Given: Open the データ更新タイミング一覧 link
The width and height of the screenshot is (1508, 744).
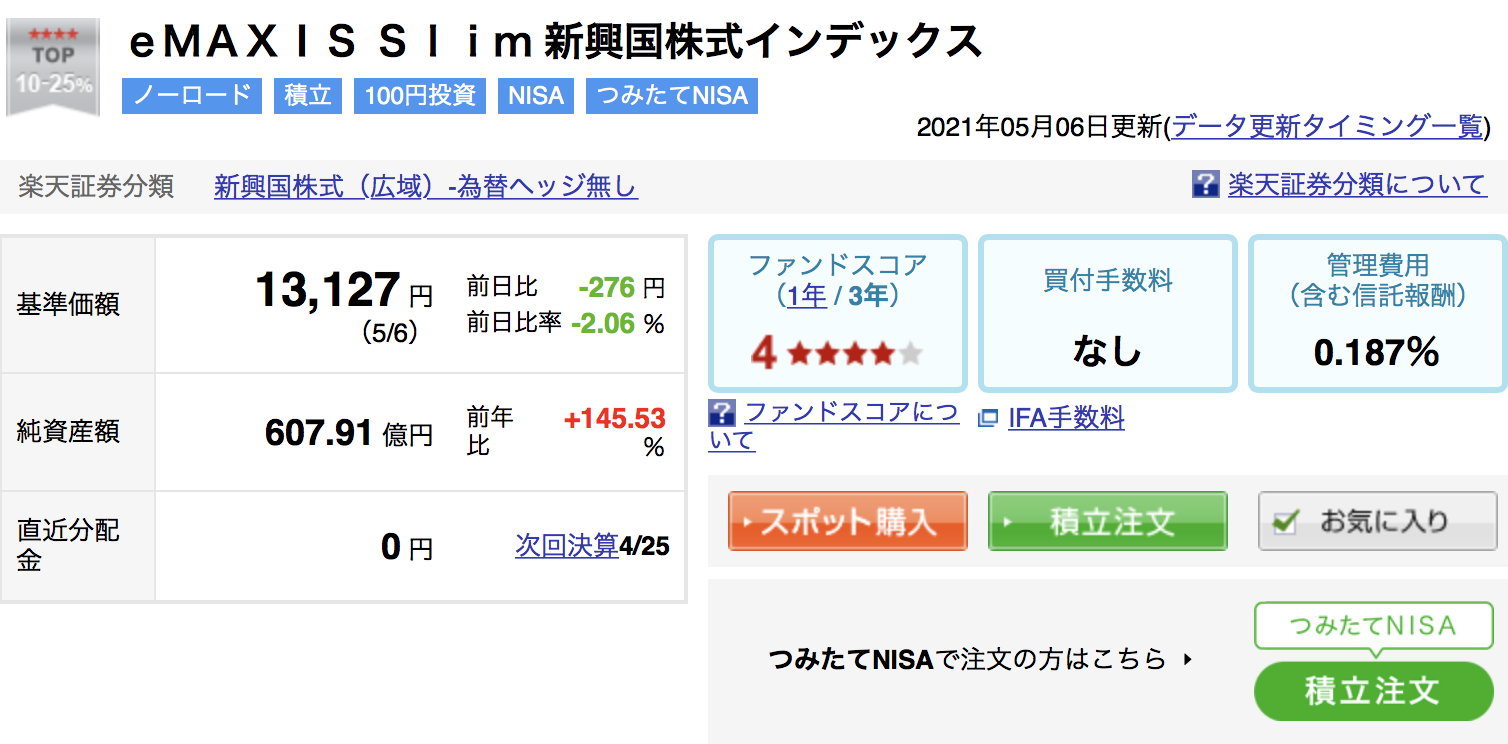Looking at the screenshot, I should pyautogui.click(x=1326, y=126).
